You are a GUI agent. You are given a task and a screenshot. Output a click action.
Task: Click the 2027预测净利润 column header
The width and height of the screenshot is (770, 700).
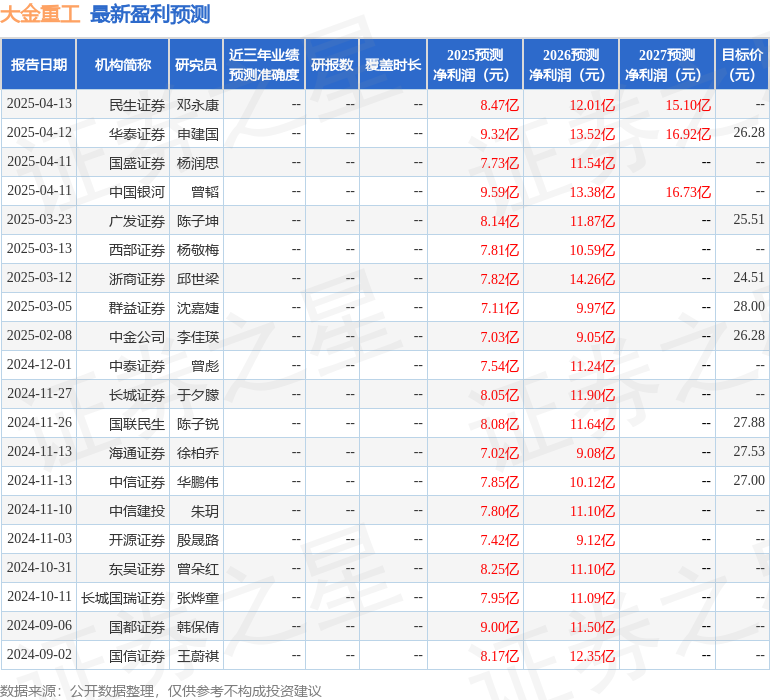click(x=667, y=65)
